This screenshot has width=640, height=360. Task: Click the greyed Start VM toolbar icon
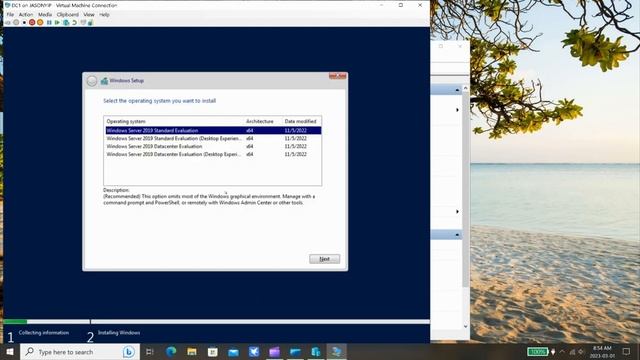[x=16, y=22]
